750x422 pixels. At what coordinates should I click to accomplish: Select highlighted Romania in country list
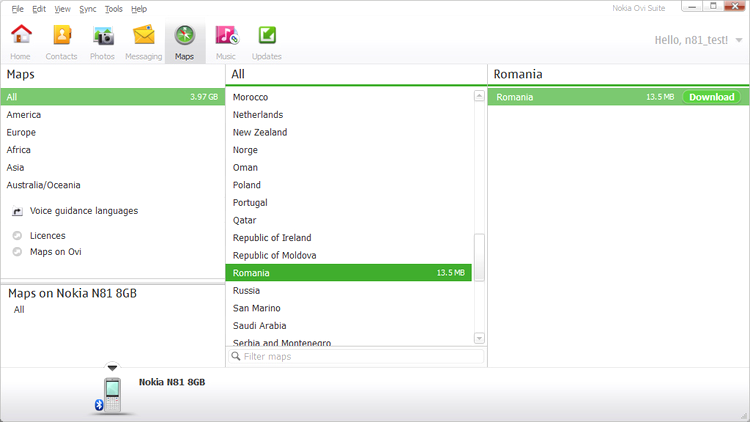349,273
